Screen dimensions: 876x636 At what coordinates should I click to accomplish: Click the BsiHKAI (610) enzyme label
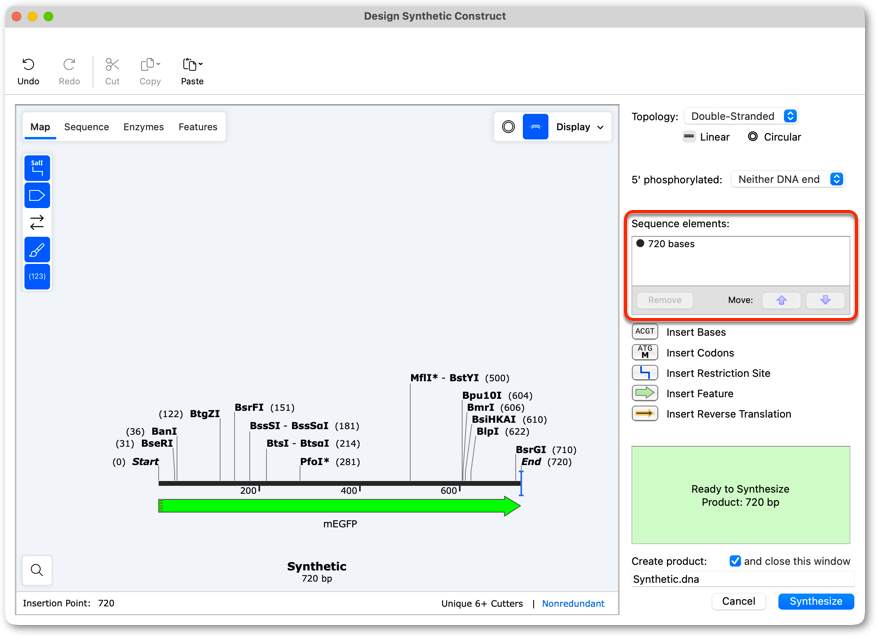coord(509,419)
